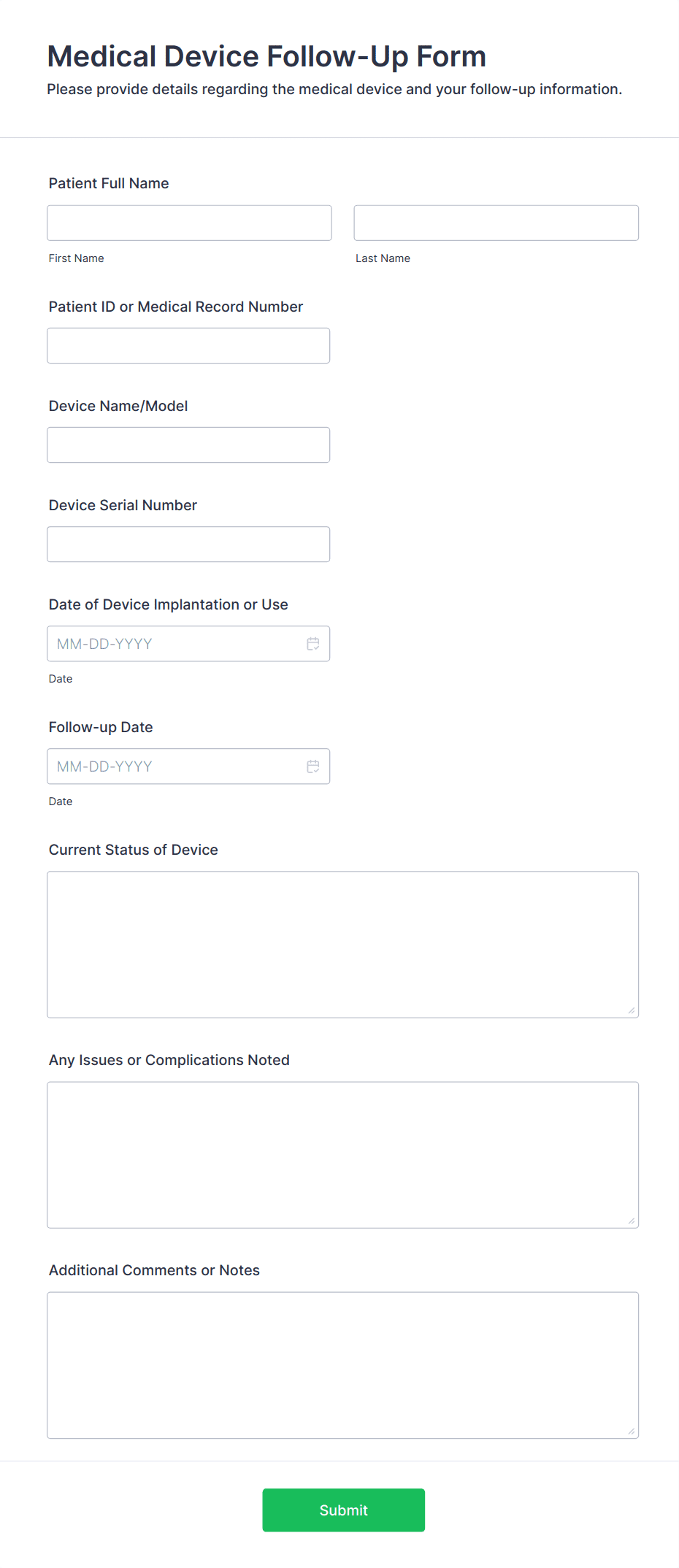Click the Issues or Complications Noted textarea
This screenshot has height=1568, width=679.
(x=342, y=1153)
